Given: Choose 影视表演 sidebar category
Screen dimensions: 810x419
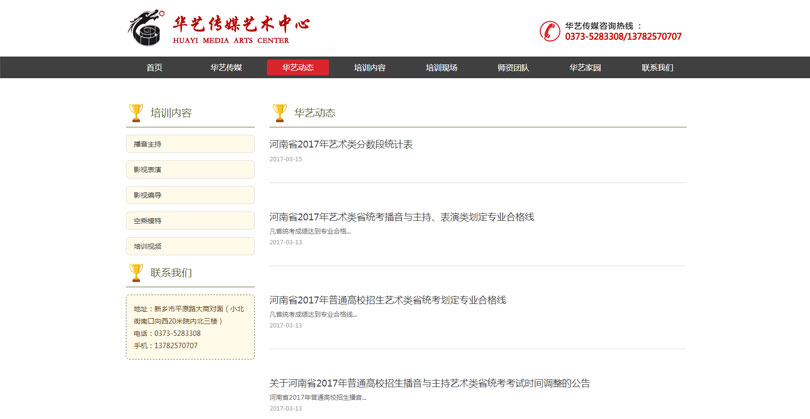Looking at the screenshot, I should 190,170.
